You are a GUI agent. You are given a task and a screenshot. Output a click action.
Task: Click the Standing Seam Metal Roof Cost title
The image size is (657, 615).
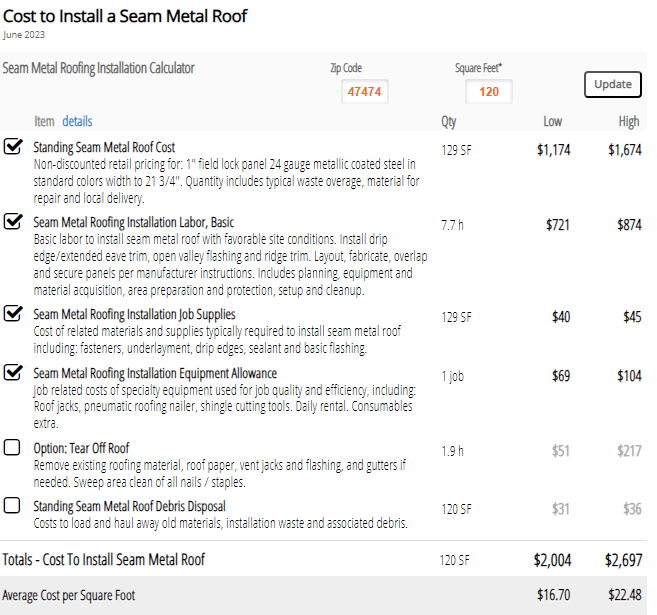click(x=104, y=147)
